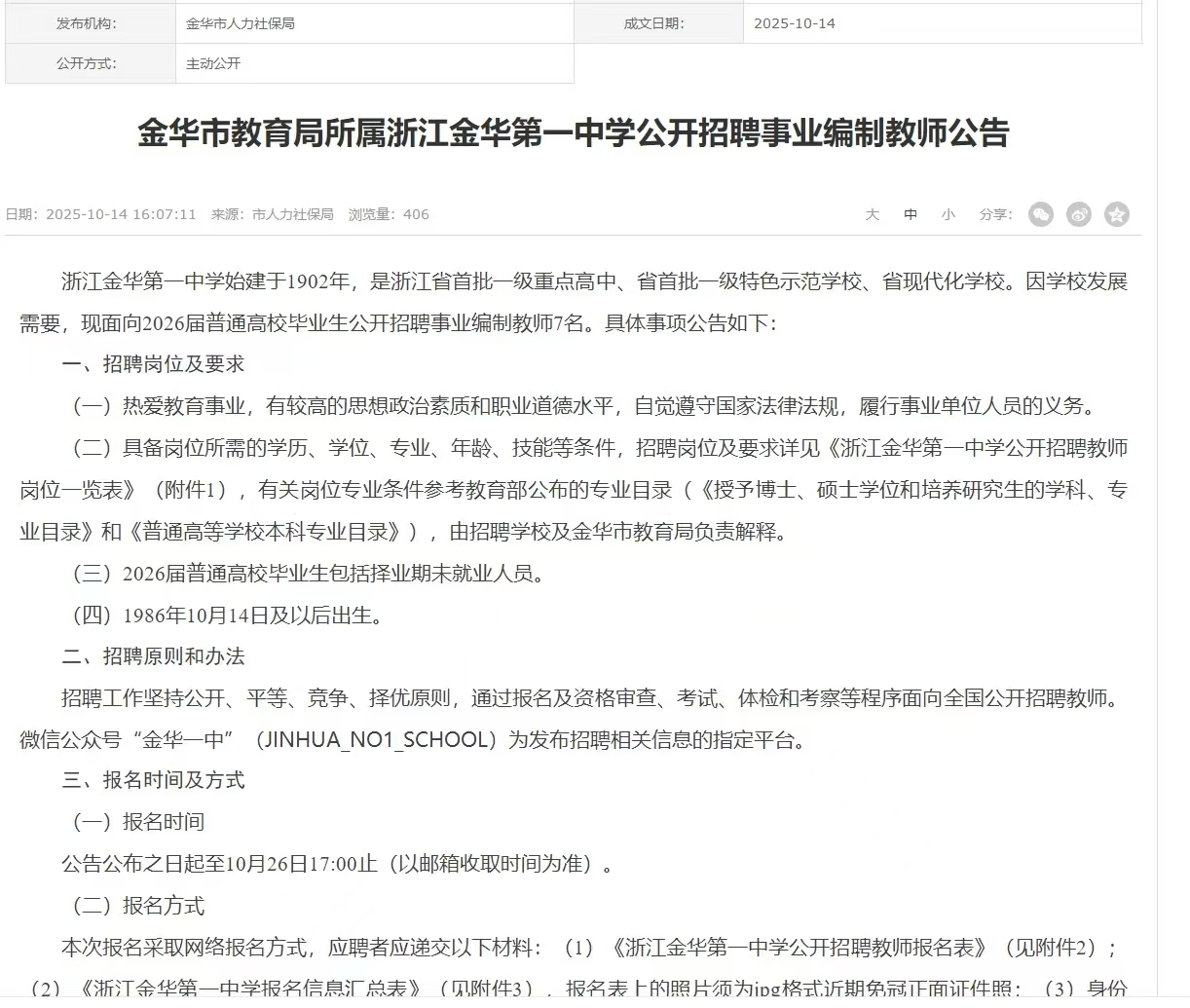The width and height of the screenshot is (1190, 1008).
Task: Click the 发布机构 label cell
Action: pyautogui.click(x=87, y=23)
